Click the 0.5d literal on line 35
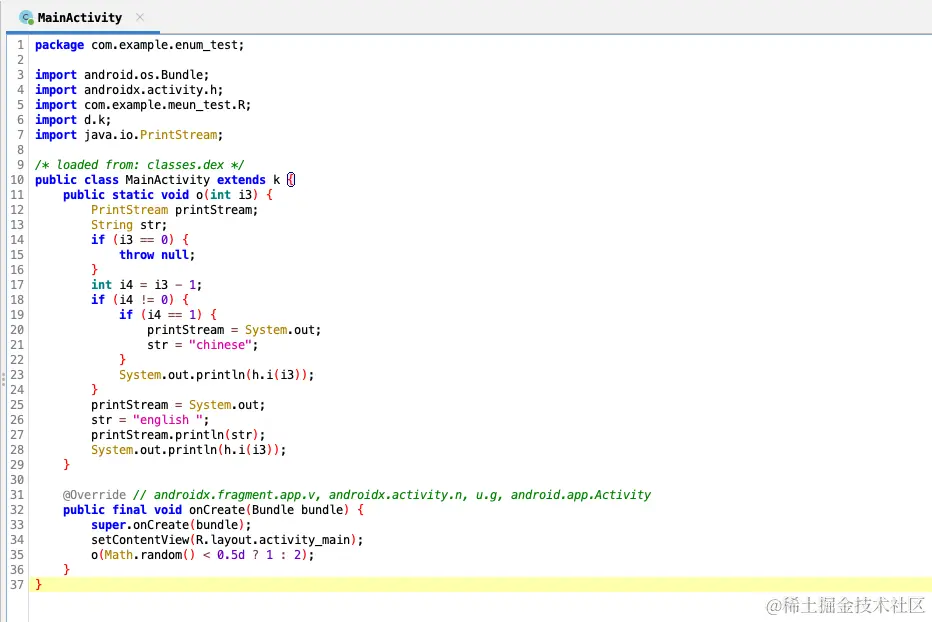This screenshot has height=622, width=932. click(231, 555)
